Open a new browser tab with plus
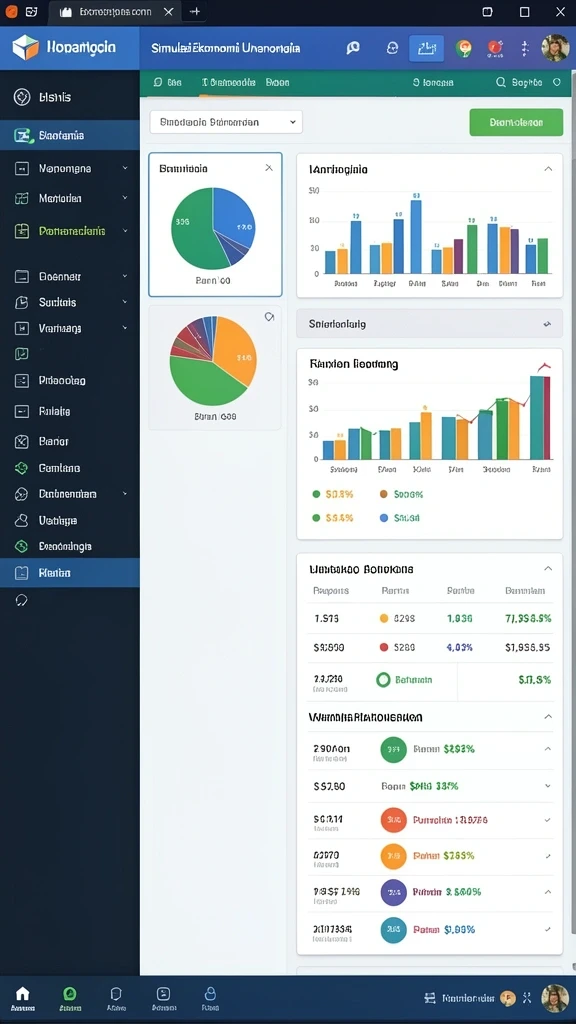The height and width of the screenshot is (1024, 576). coord(195,12)
